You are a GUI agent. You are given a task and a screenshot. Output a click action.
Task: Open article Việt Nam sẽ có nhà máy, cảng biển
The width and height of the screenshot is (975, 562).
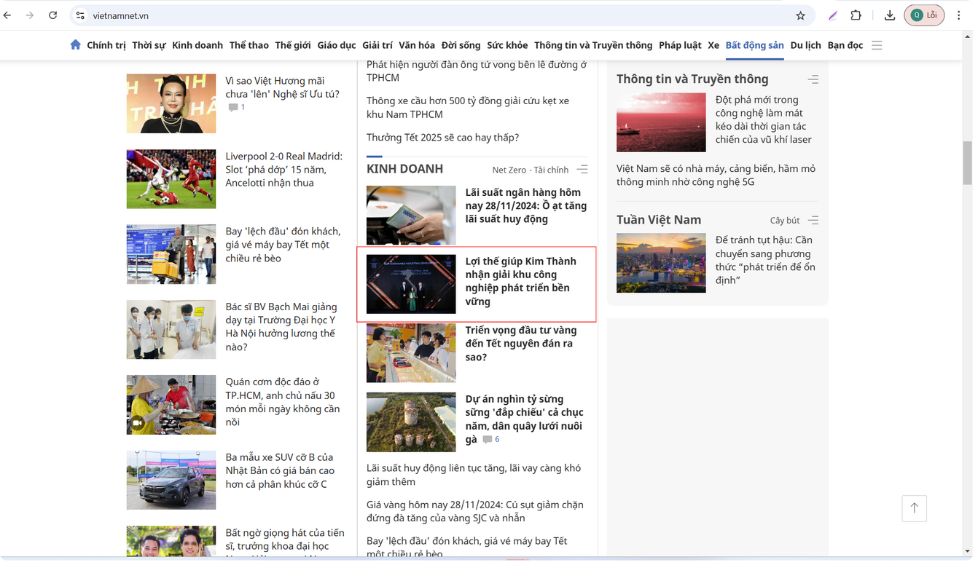point(716,175)
